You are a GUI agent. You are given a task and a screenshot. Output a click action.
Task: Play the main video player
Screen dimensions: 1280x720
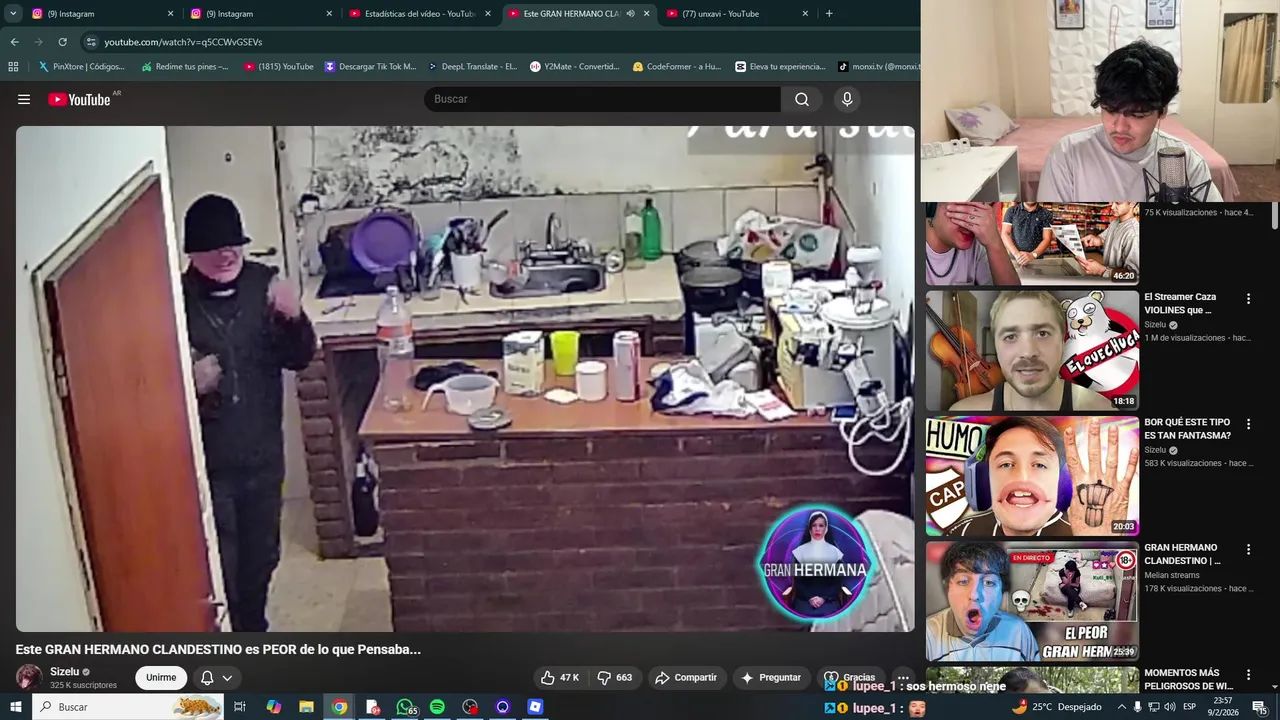tap(465, 378)
